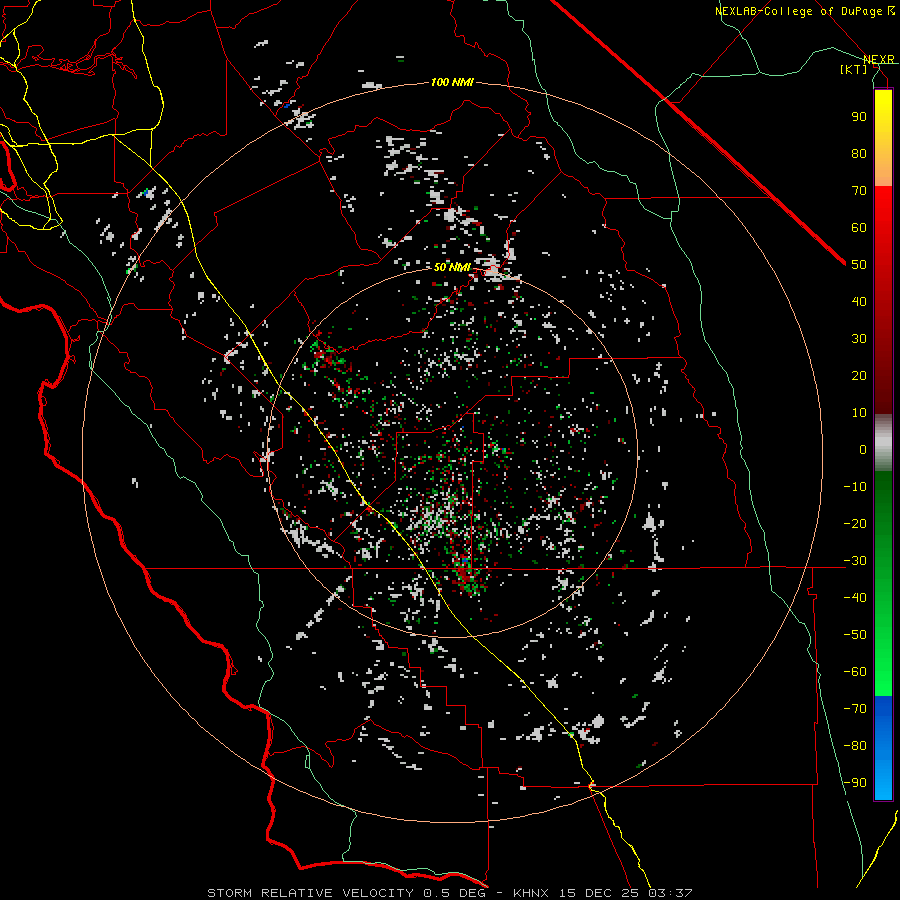The width and height of the screenshot is (900, 900).
Task: Click the -50 value on the velocity scale
Action: pos(855,634)
